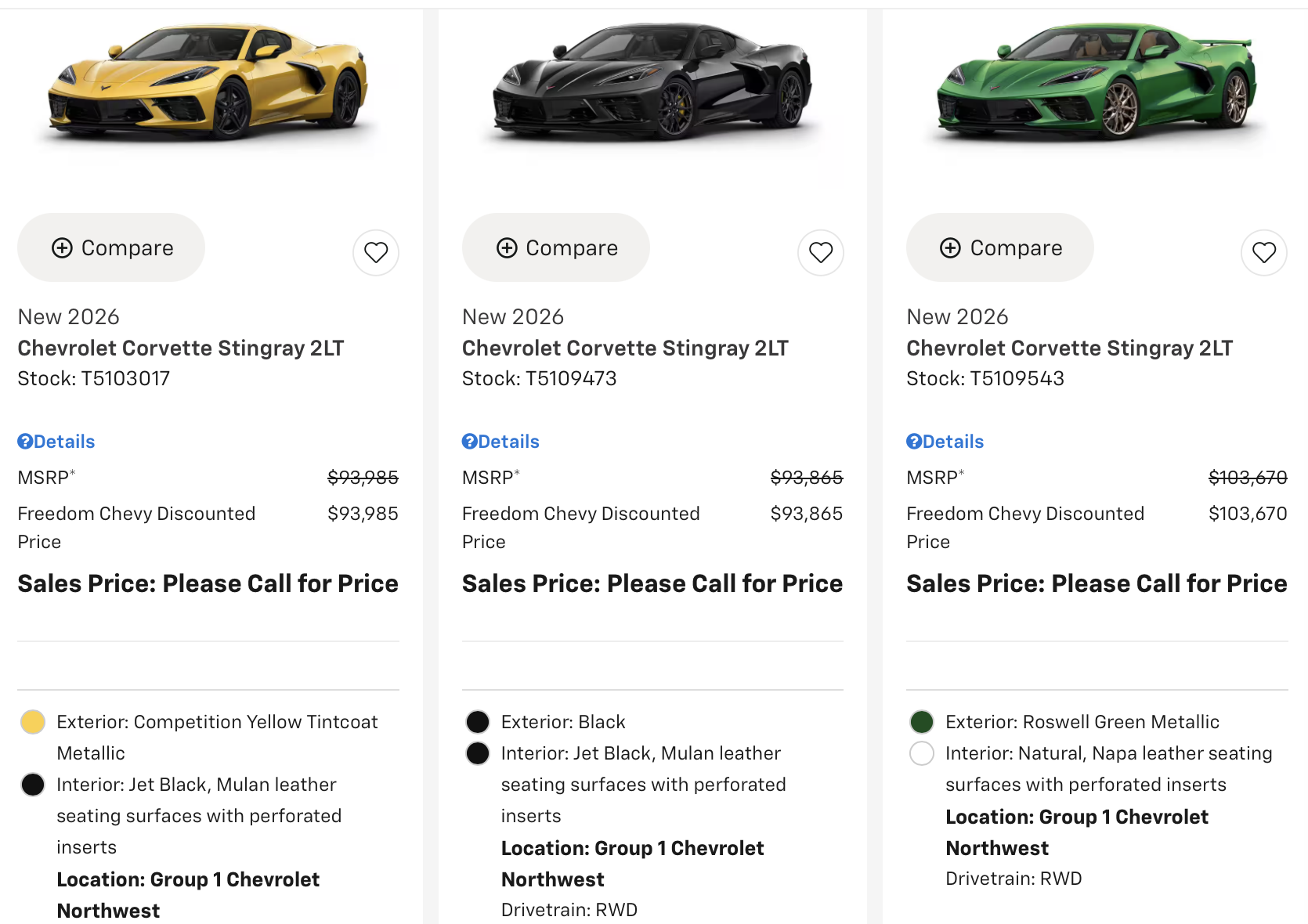Favorite the yellow Corvette with heart icon
1308x924 pixels.
click(x=376, y=252)
